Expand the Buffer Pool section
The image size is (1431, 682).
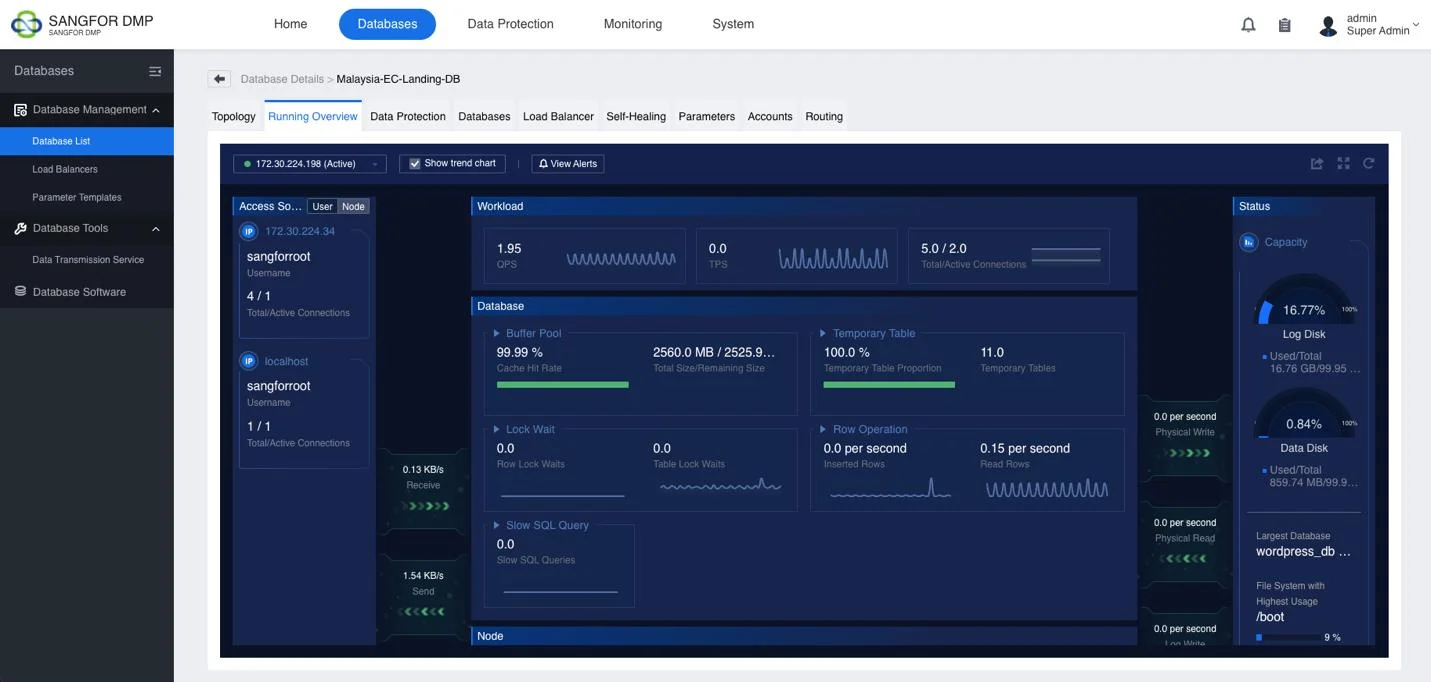click(x=496, y=334)
